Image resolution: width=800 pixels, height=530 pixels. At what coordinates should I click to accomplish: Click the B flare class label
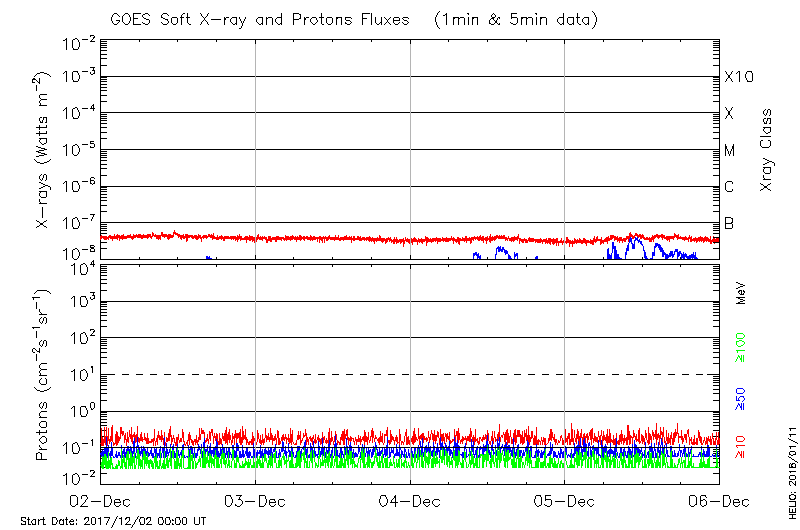coord(729,223)
